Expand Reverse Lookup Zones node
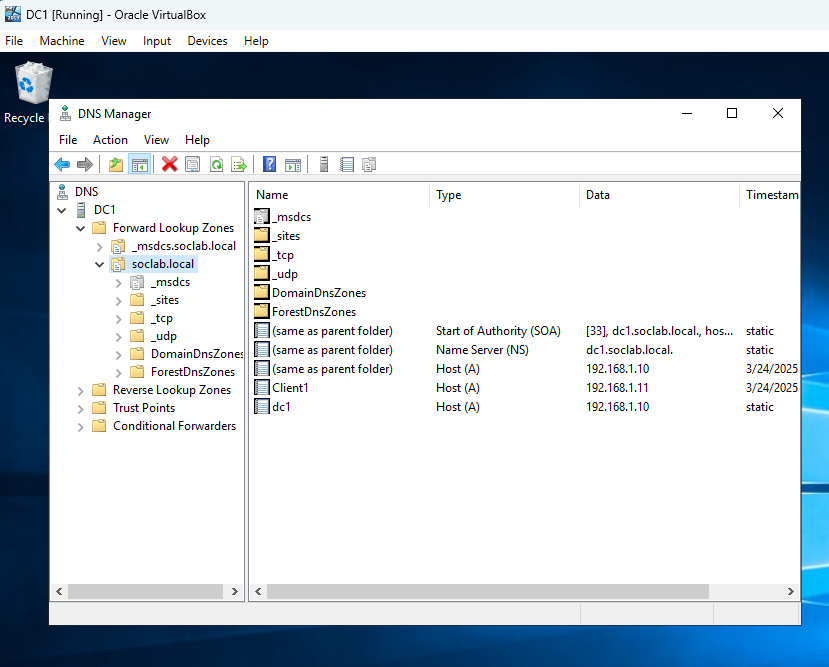 (x=80, y=391)
